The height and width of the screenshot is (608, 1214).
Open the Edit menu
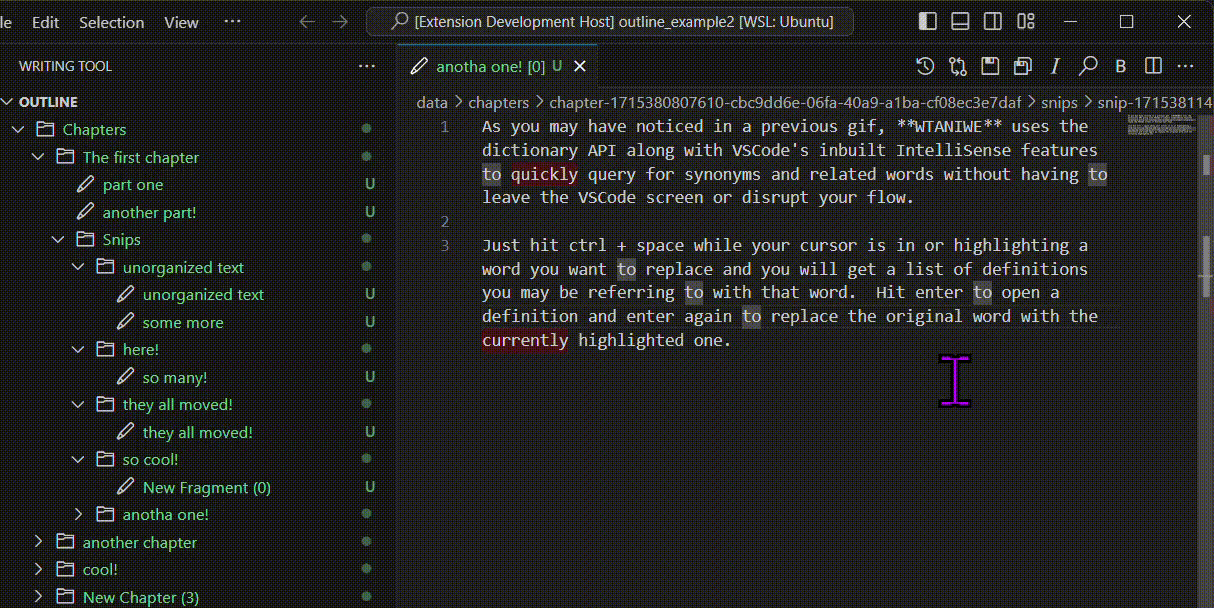(x=46, y=22)
